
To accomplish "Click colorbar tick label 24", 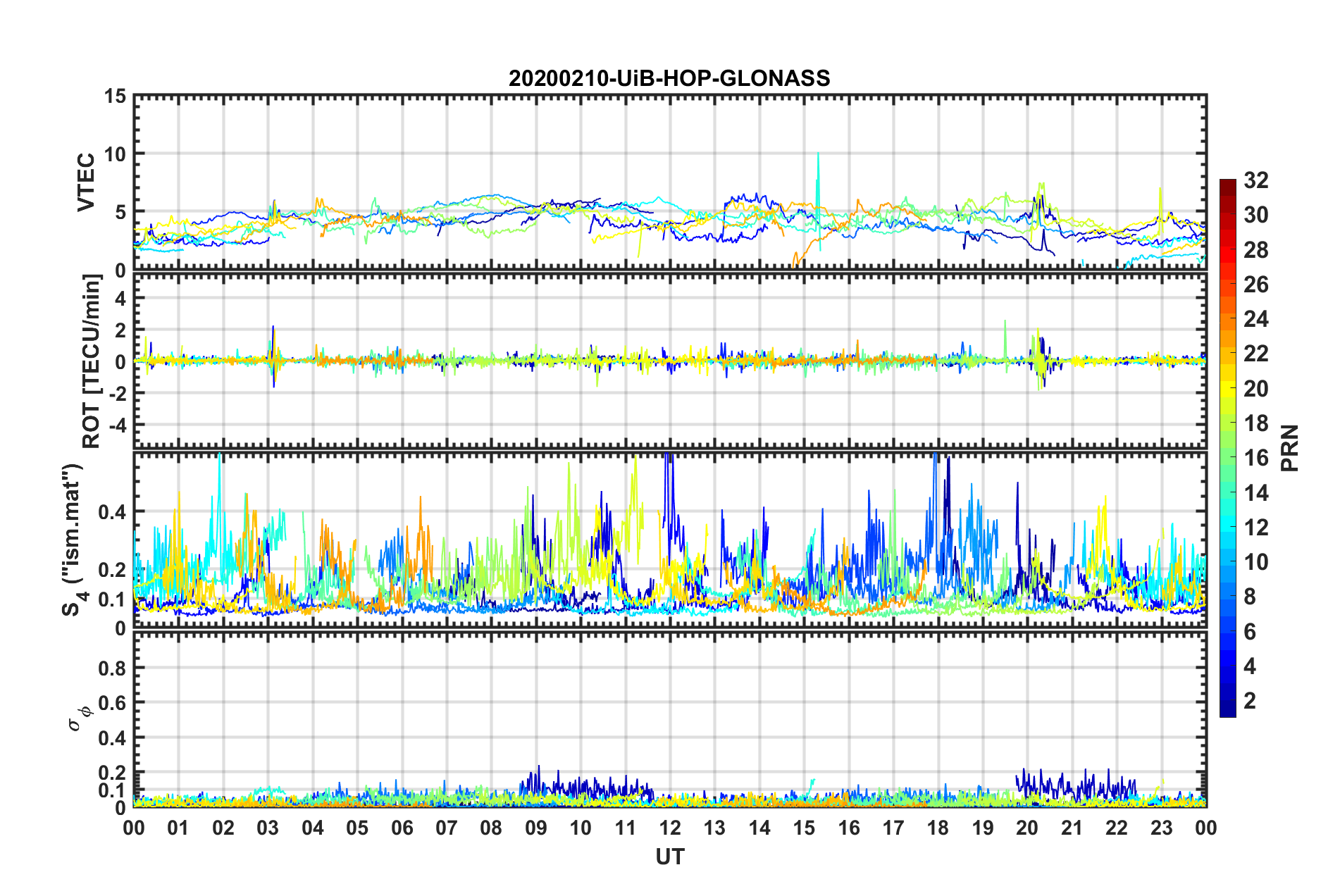I will [1256, 319].
